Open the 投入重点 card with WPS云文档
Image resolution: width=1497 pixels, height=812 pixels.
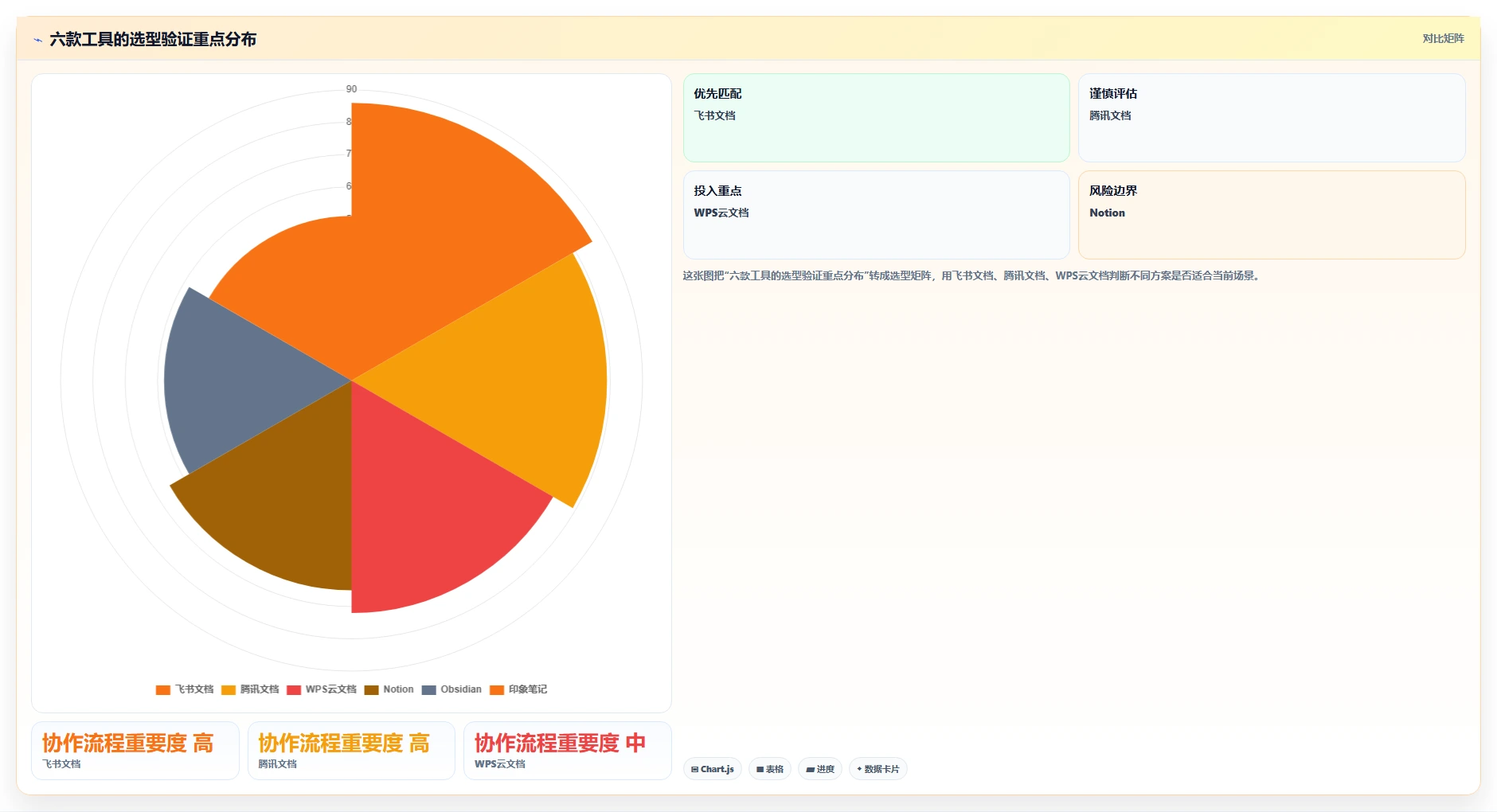click(876, 215)
